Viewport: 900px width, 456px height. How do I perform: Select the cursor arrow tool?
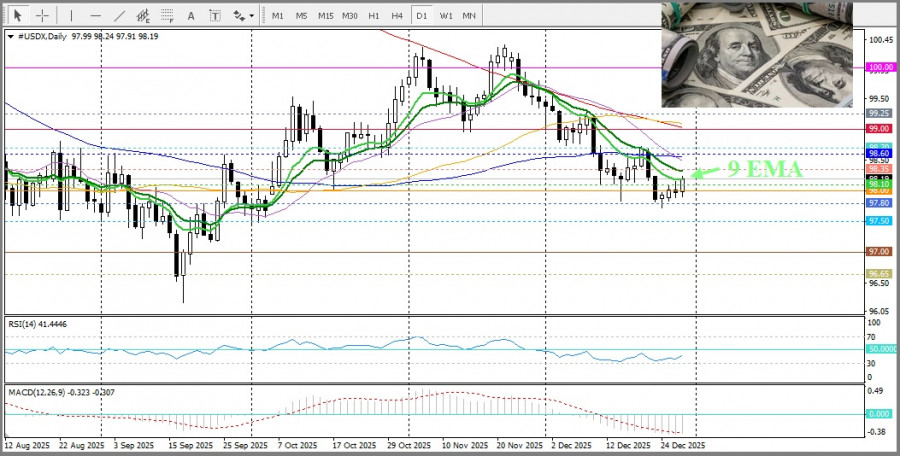tap(18, 16)
